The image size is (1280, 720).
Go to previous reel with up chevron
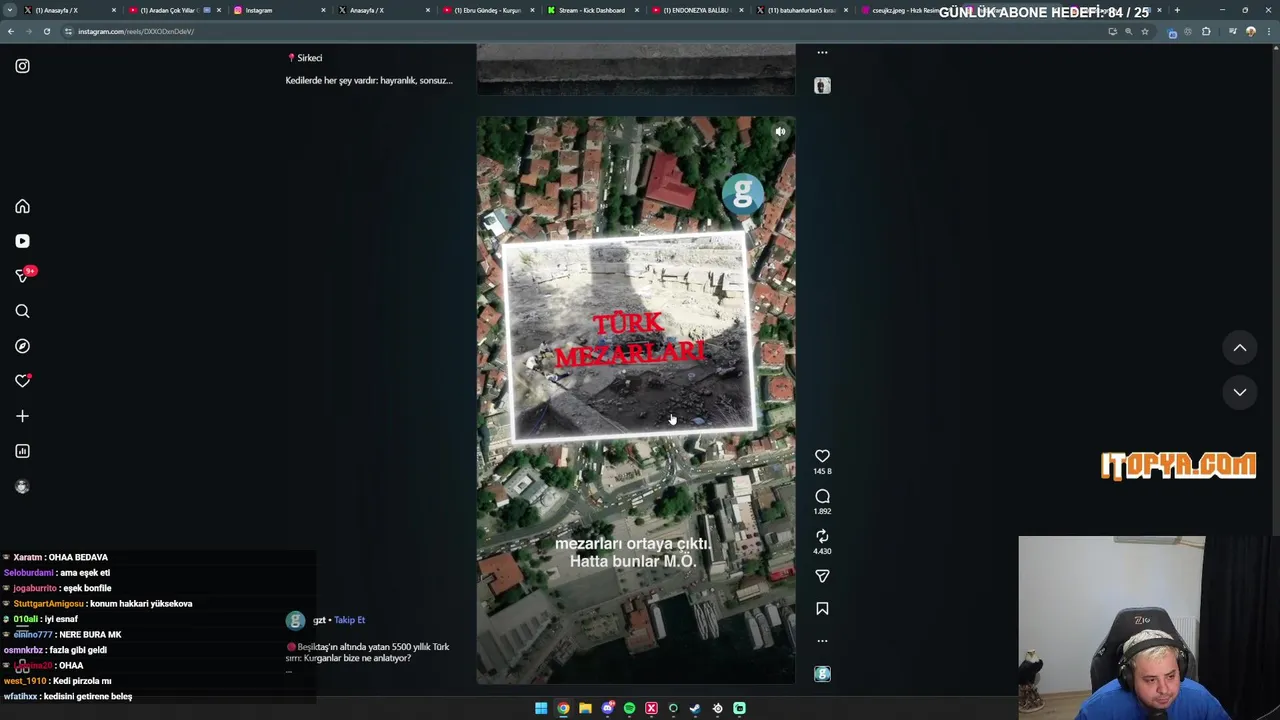(x=1239, y=348)
